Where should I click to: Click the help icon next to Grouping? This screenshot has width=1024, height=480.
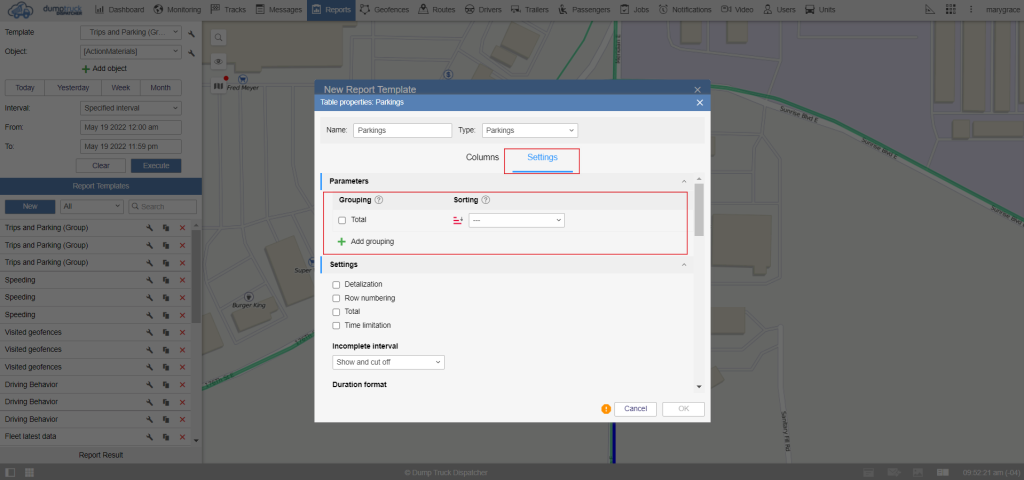pyautogui.click(x=379, y=200)
